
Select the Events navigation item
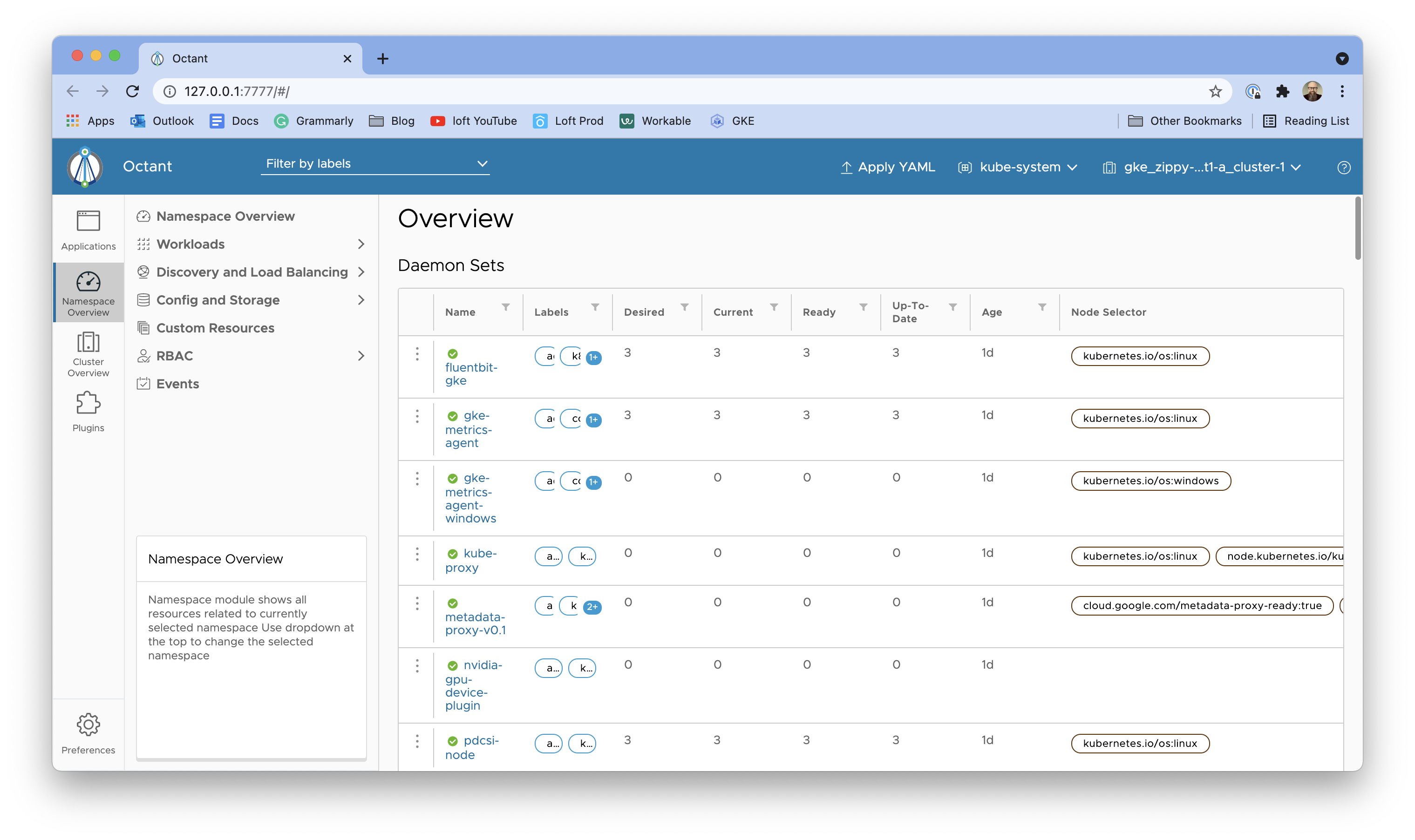click(x=177, y=384)
